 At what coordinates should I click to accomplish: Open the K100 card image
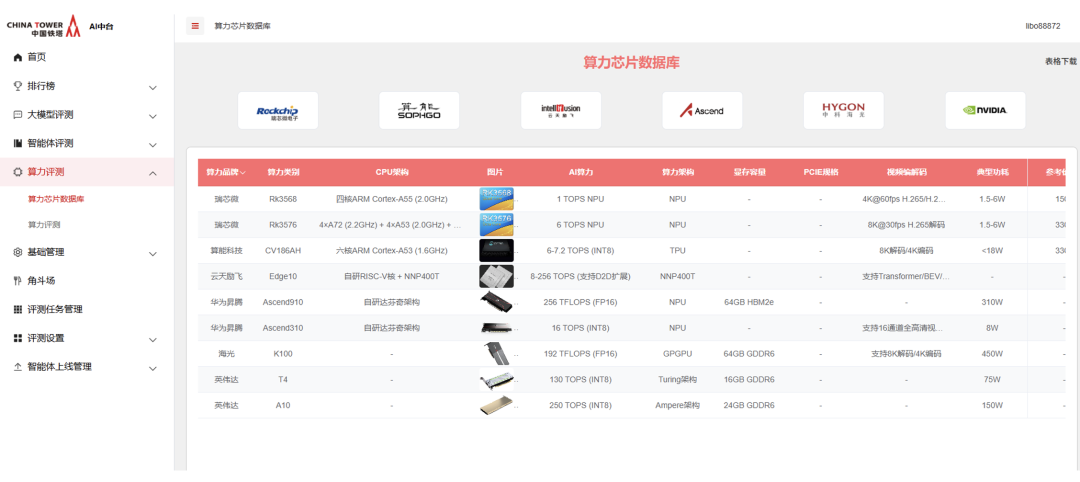tap(496, 353)
